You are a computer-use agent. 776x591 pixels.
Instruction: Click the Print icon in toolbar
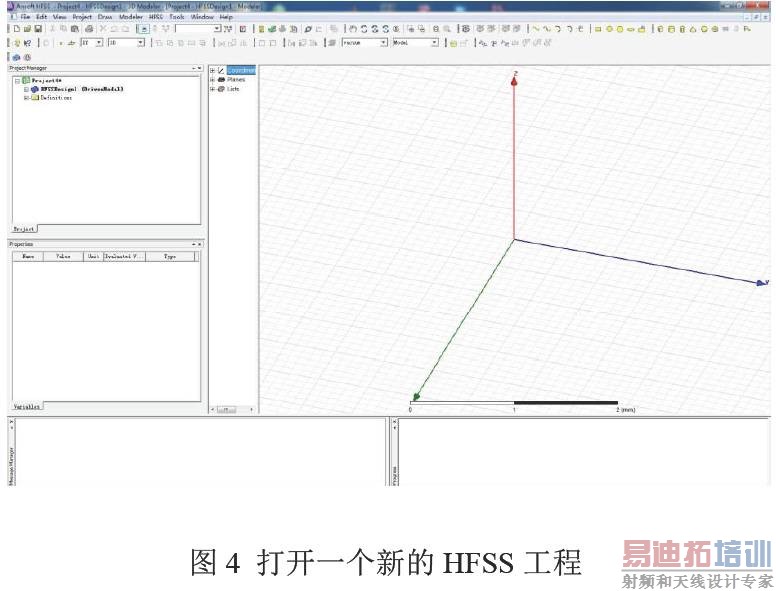coord(89,29)
